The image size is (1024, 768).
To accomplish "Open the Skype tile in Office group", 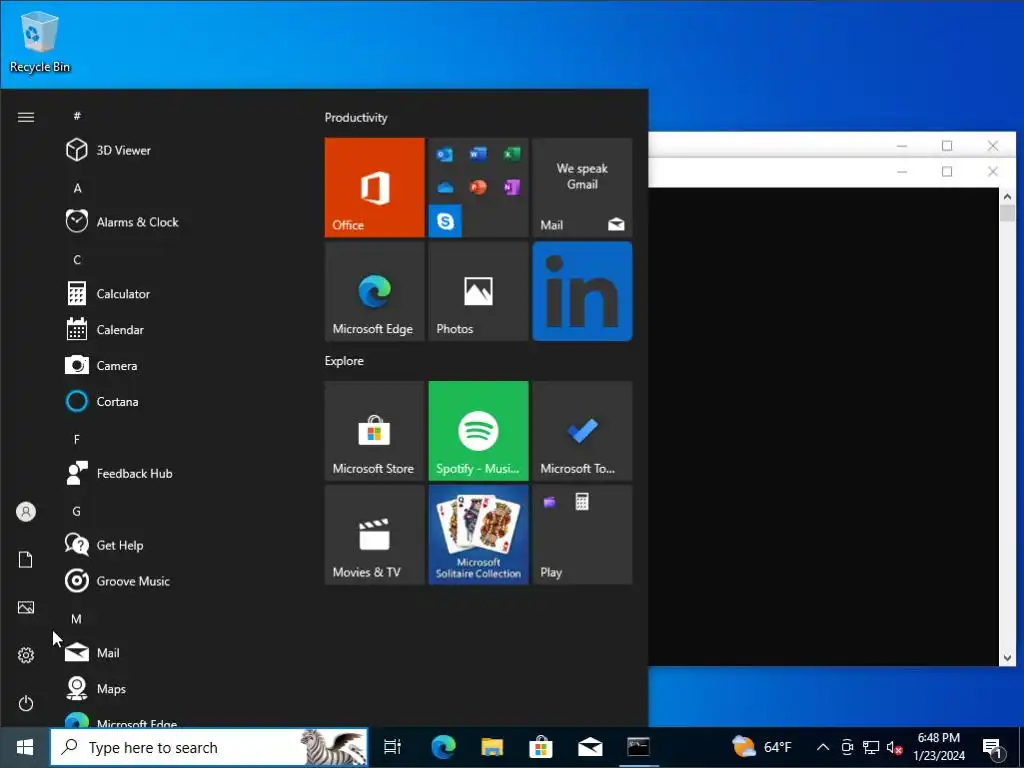I will click(x=445, y=221).
